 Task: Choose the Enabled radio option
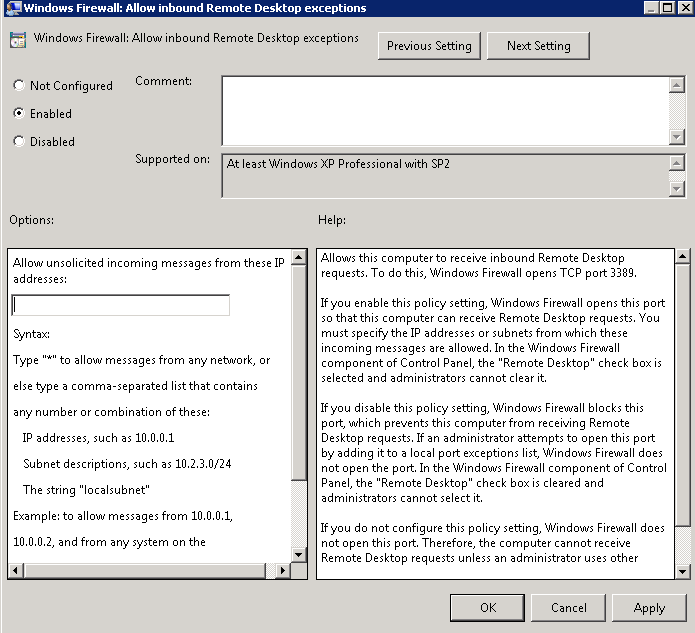19,114
